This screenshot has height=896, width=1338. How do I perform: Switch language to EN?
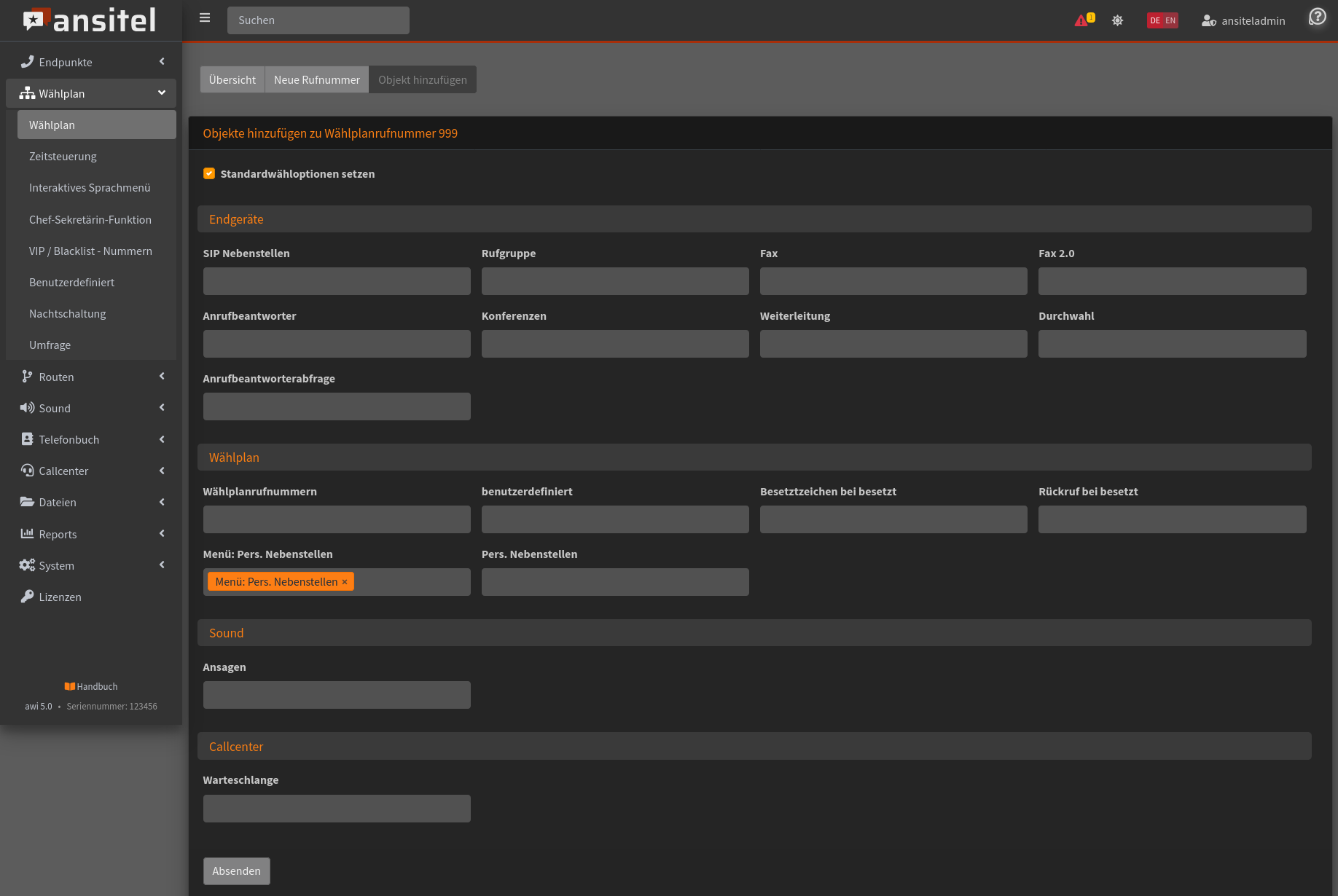coord(1170,20)
